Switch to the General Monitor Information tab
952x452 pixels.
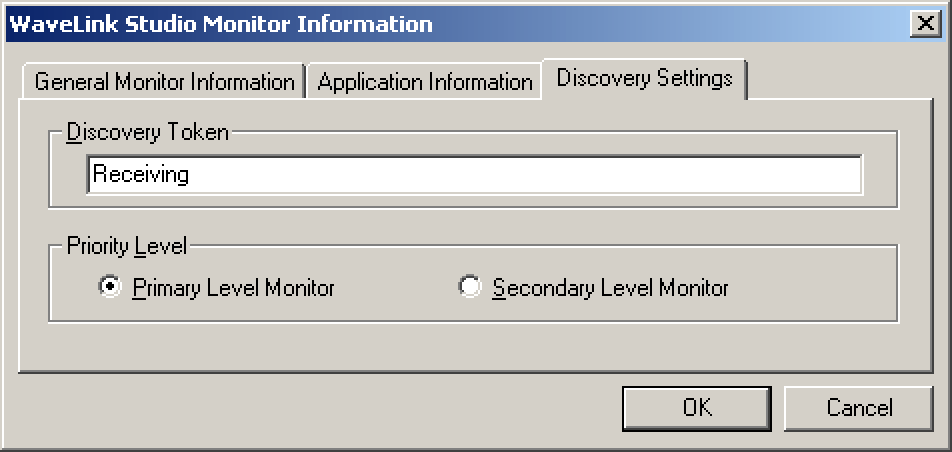[x=163, y=81]
